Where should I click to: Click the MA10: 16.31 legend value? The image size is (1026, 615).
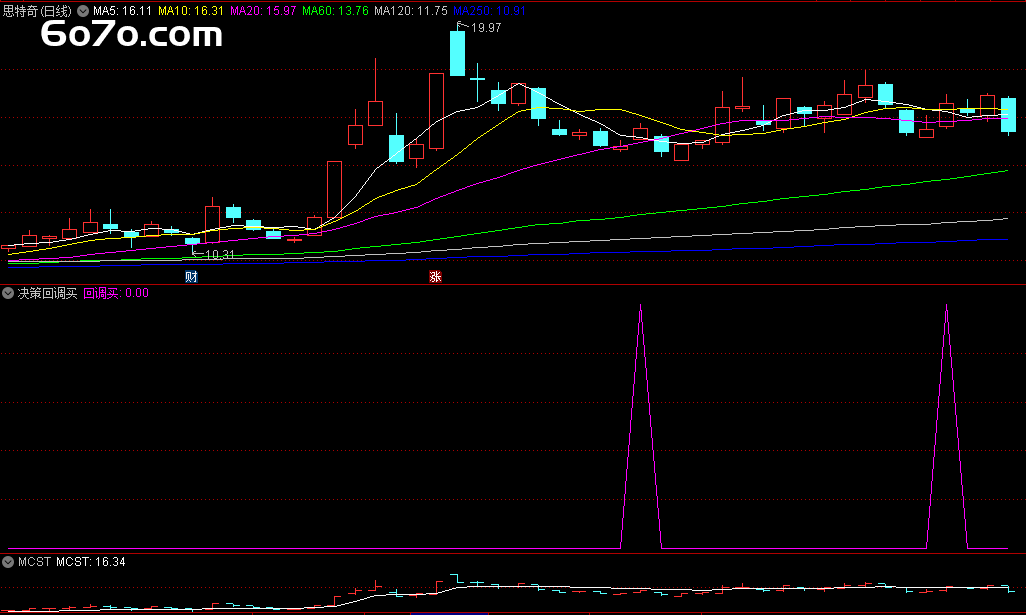pos(191,11)
